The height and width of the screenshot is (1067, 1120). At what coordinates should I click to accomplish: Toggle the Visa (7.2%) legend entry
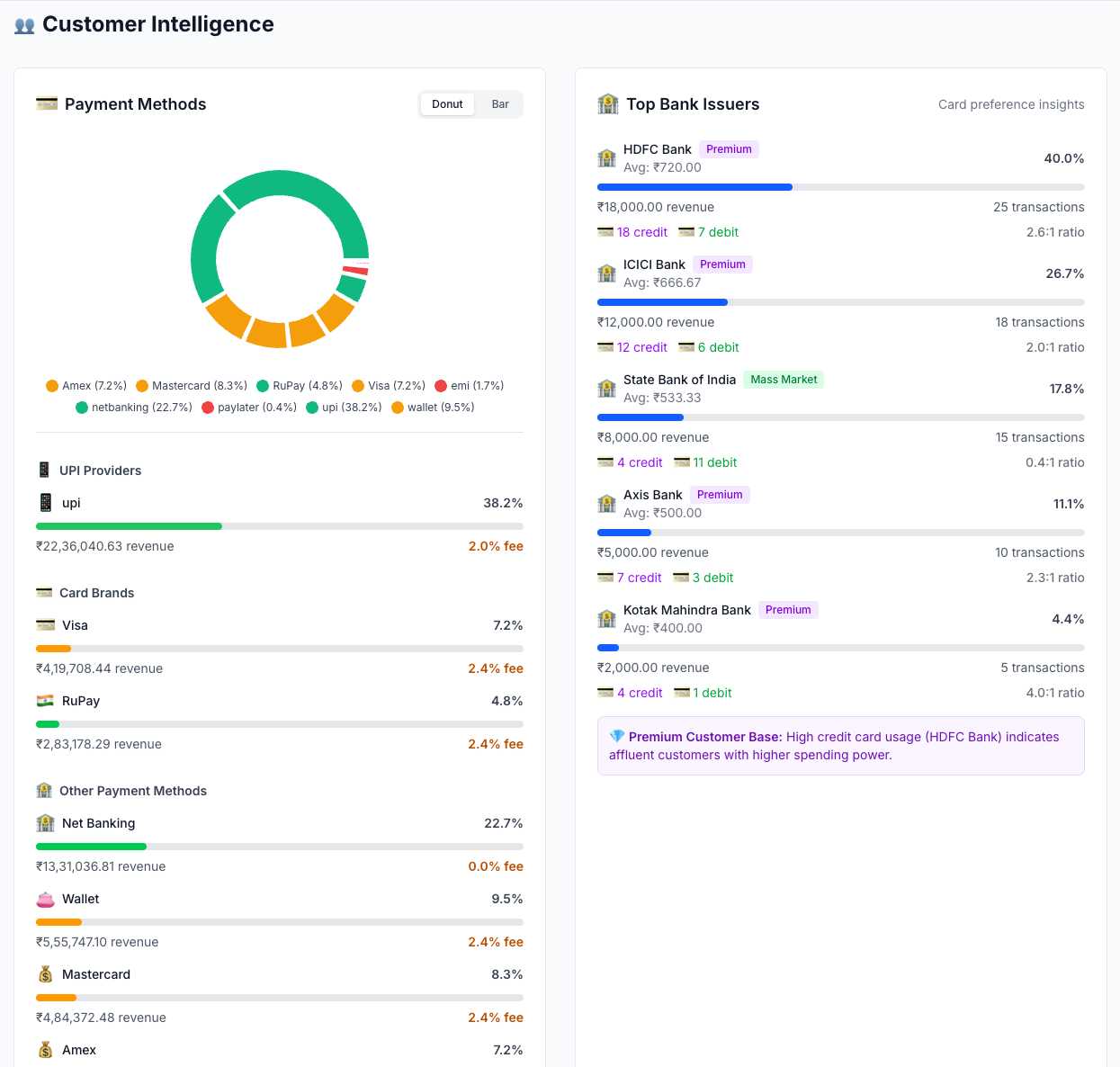[389, 385]
